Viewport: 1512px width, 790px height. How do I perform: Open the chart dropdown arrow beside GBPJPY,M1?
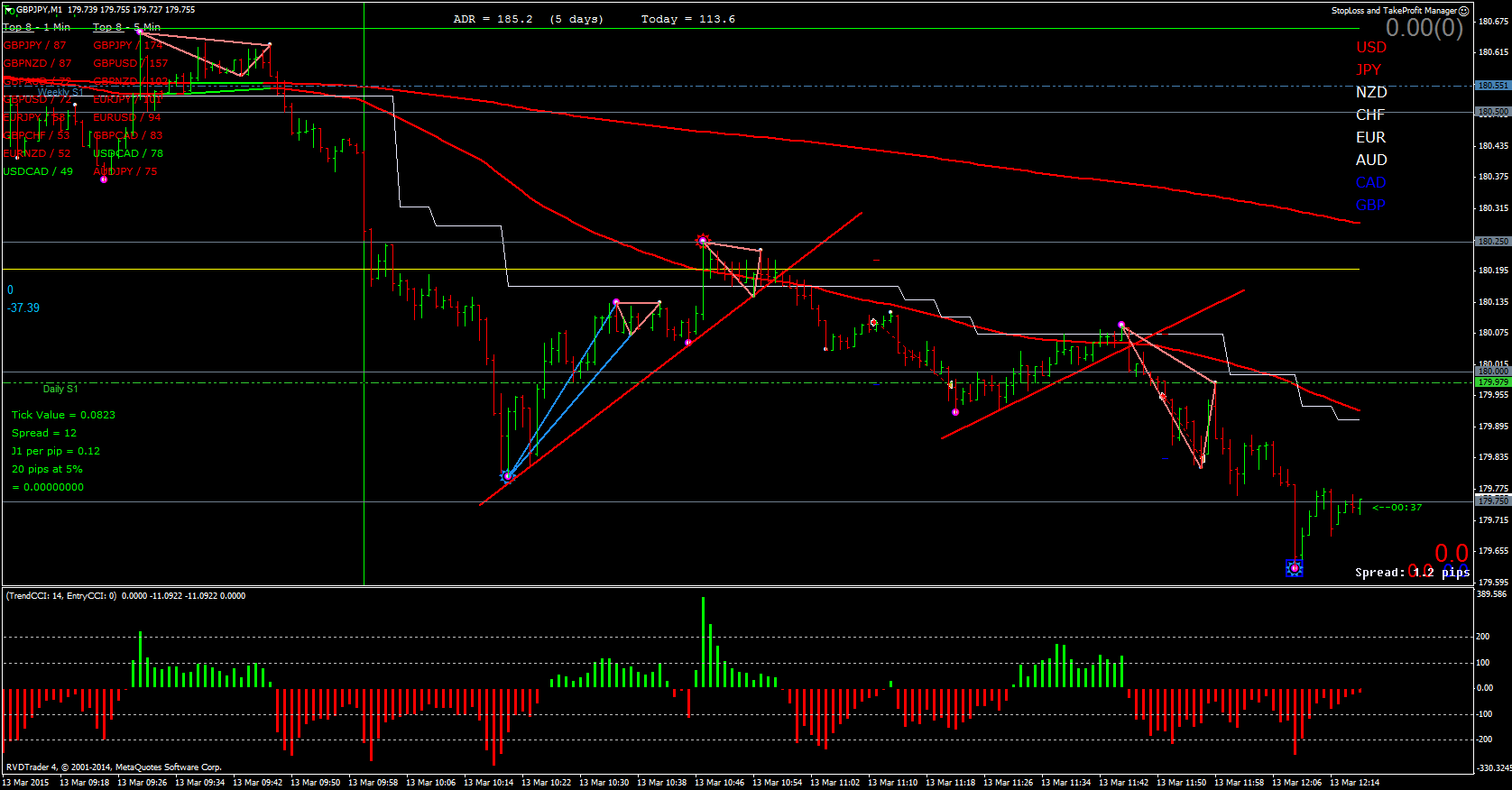point(9,10)
